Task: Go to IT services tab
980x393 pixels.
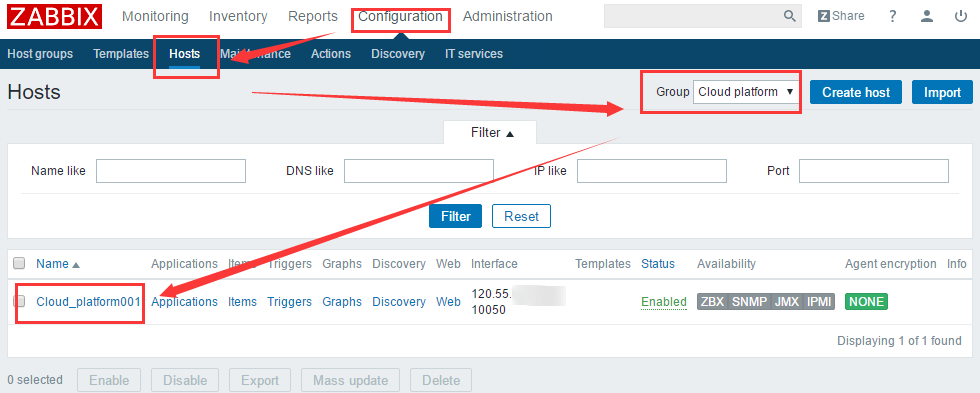Action: 474,54
